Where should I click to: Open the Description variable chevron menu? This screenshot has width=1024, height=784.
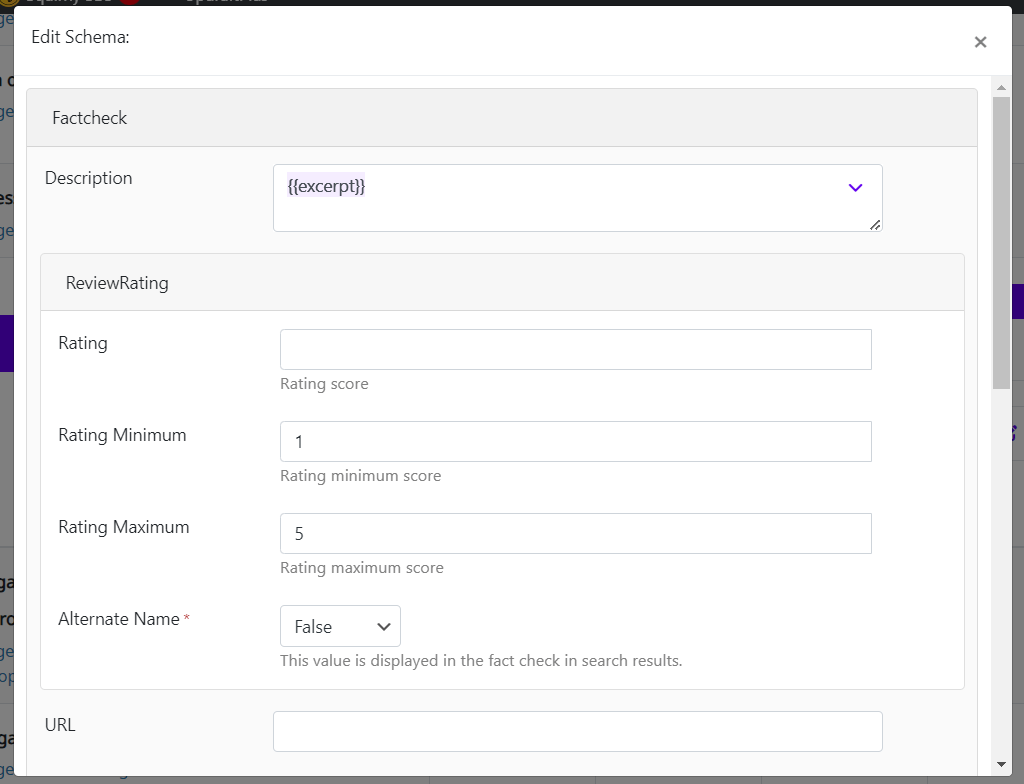855,188
